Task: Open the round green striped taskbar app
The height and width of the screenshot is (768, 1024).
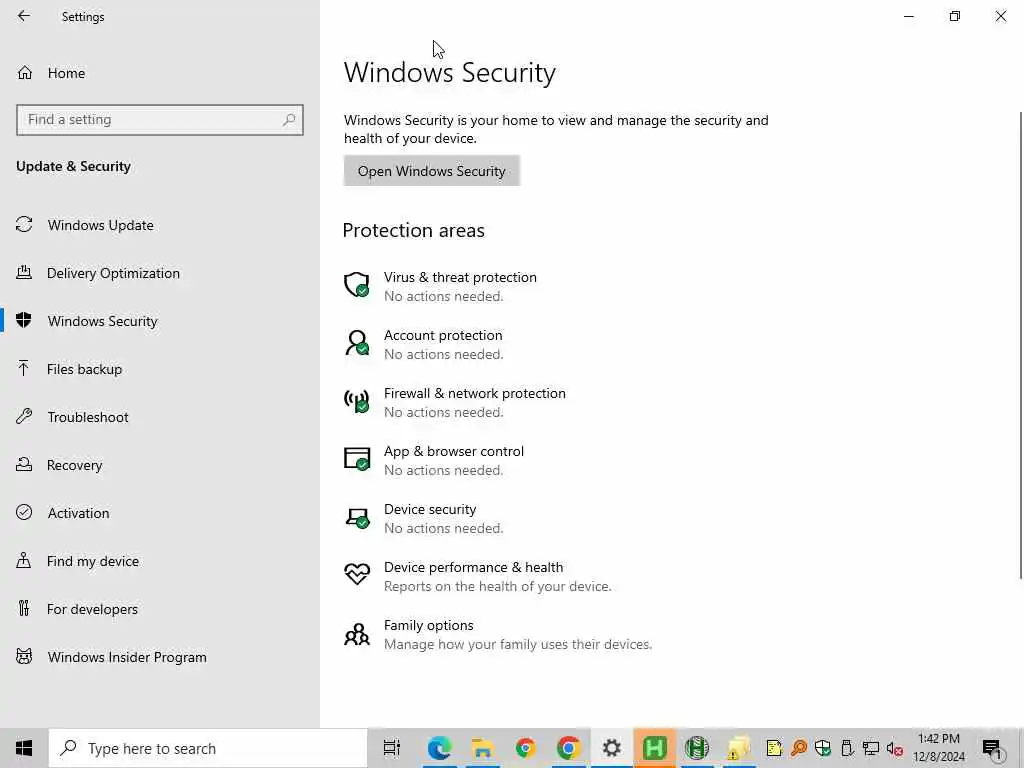Action: coord(697,748)
